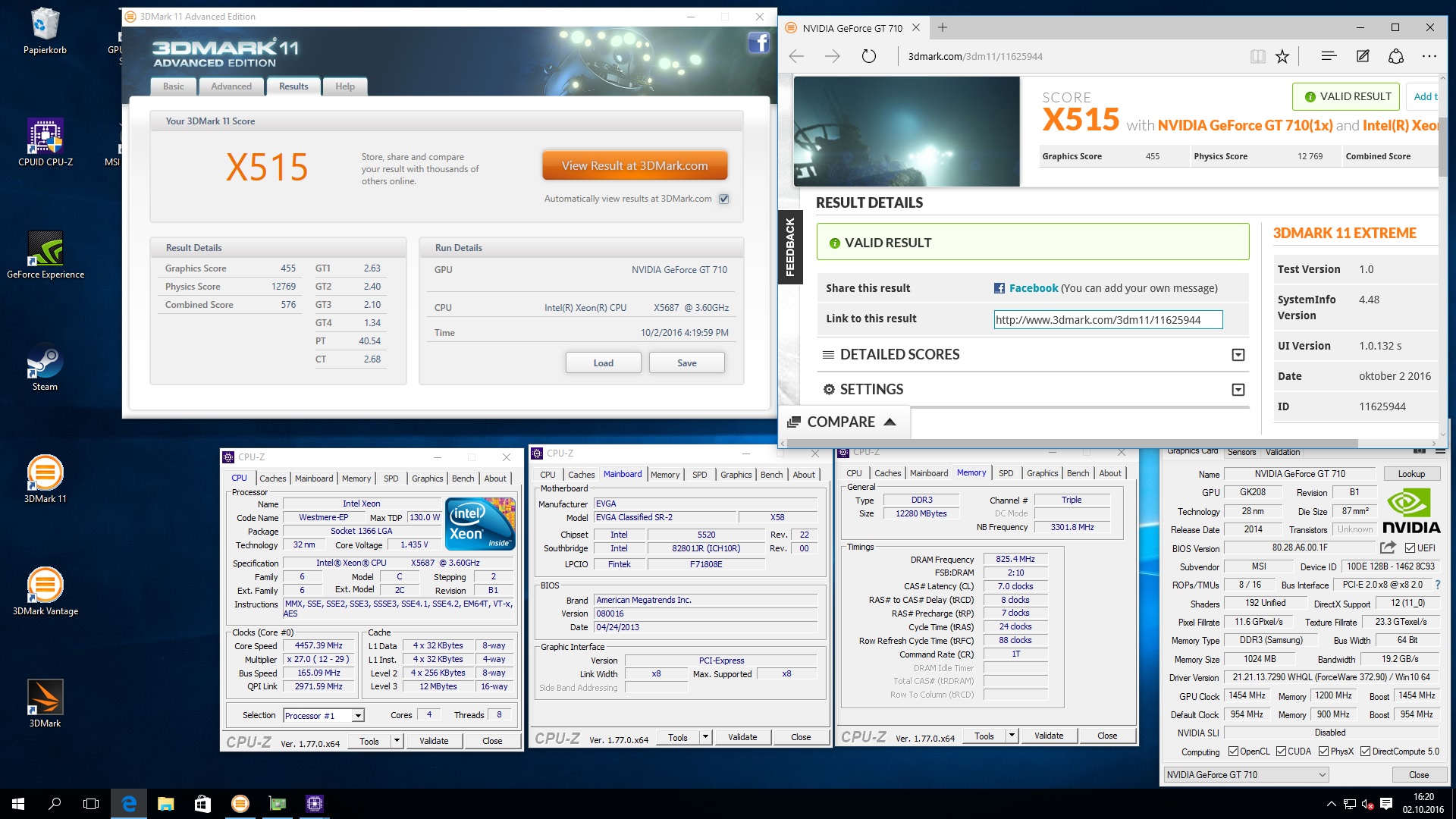Screen dimensions: 1456x819
Task: Open Tools dropdown arrow in CPU-Z Memory window
Action: point(1012,736)
